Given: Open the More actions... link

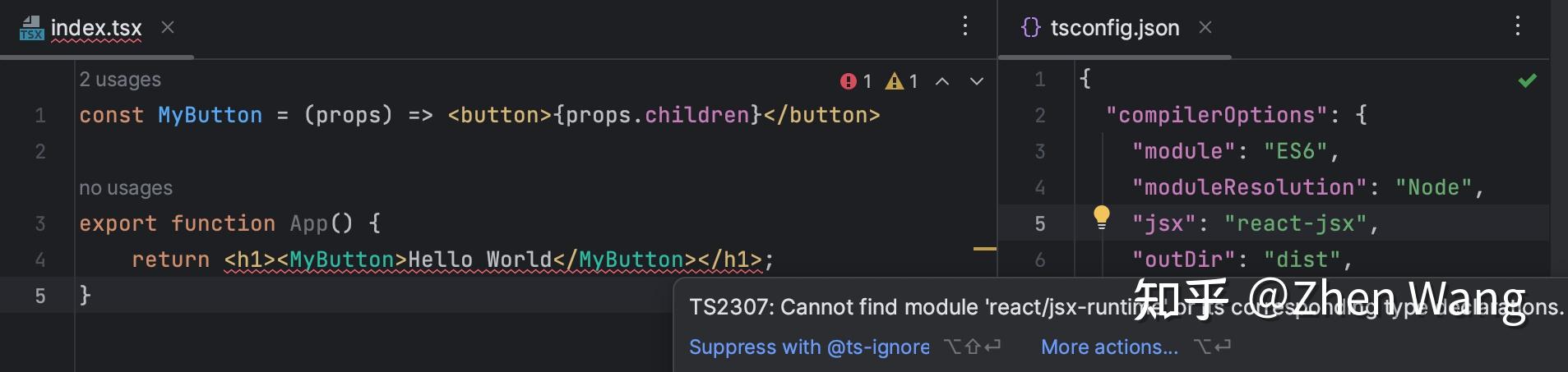Looking at the screenshot, I should click(1109, 347).
